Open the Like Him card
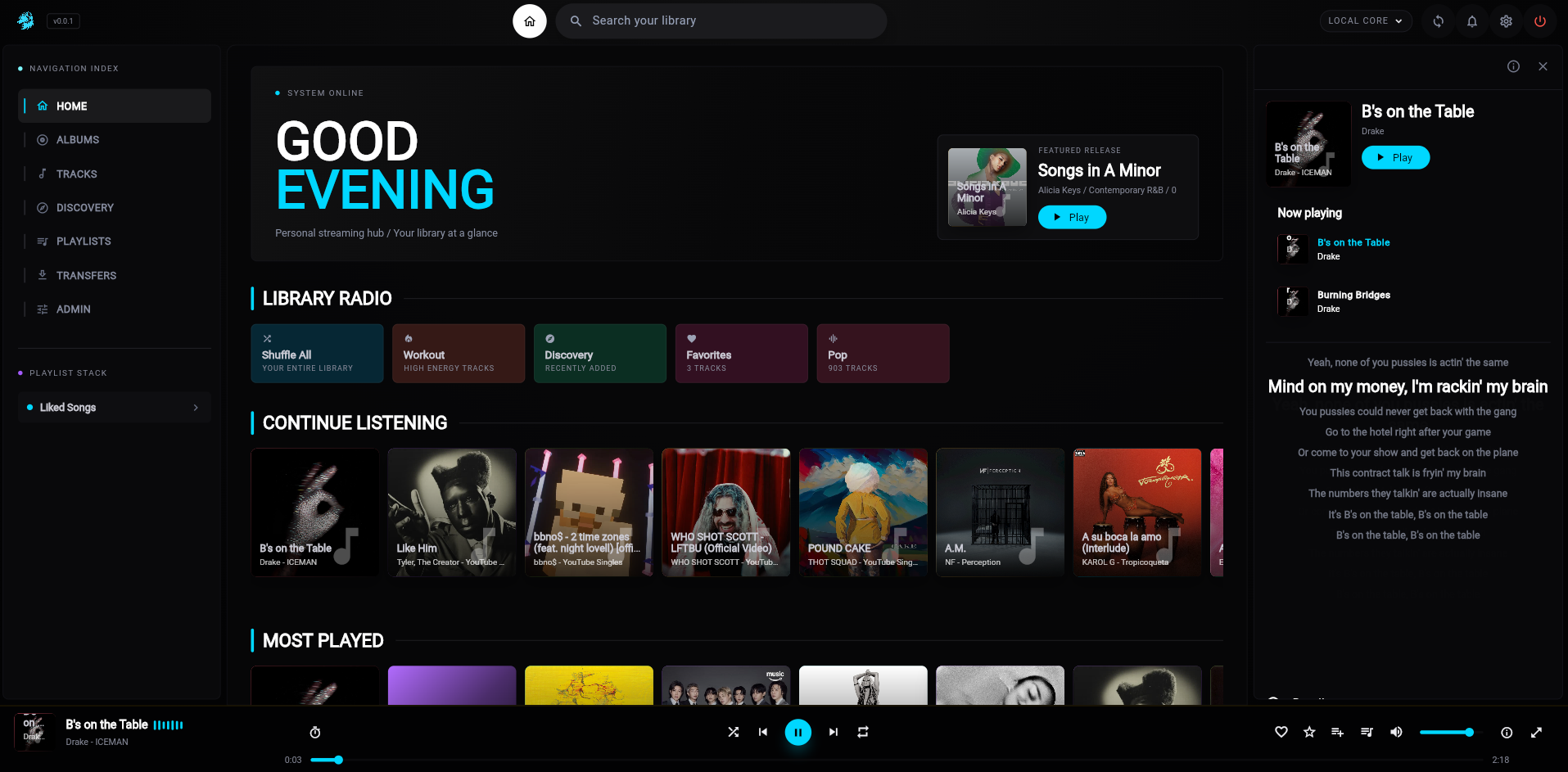 coord(452,512)
